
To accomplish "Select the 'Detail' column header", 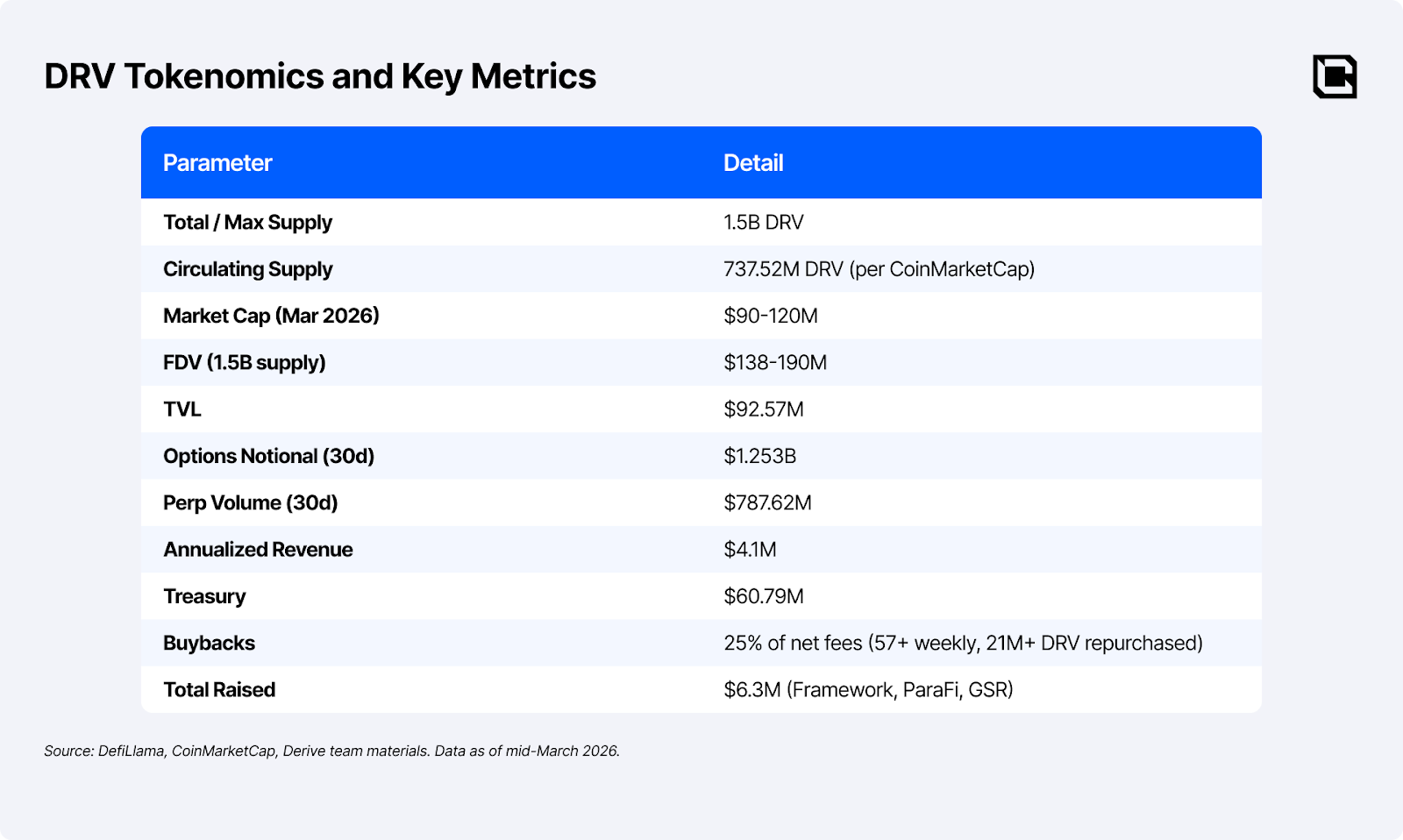I will [x=753, y=163].
